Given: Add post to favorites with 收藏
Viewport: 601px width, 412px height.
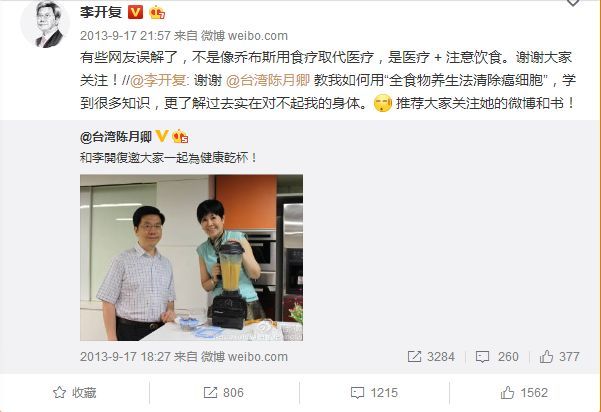Looking at the screenshot, I should coord(75,392).
